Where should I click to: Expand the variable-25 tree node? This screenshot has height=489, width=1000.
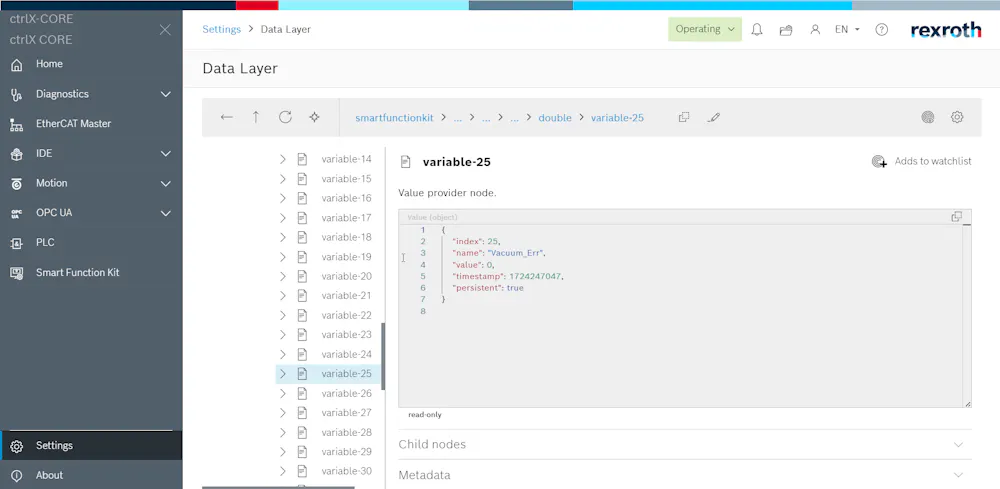[283, 374]
